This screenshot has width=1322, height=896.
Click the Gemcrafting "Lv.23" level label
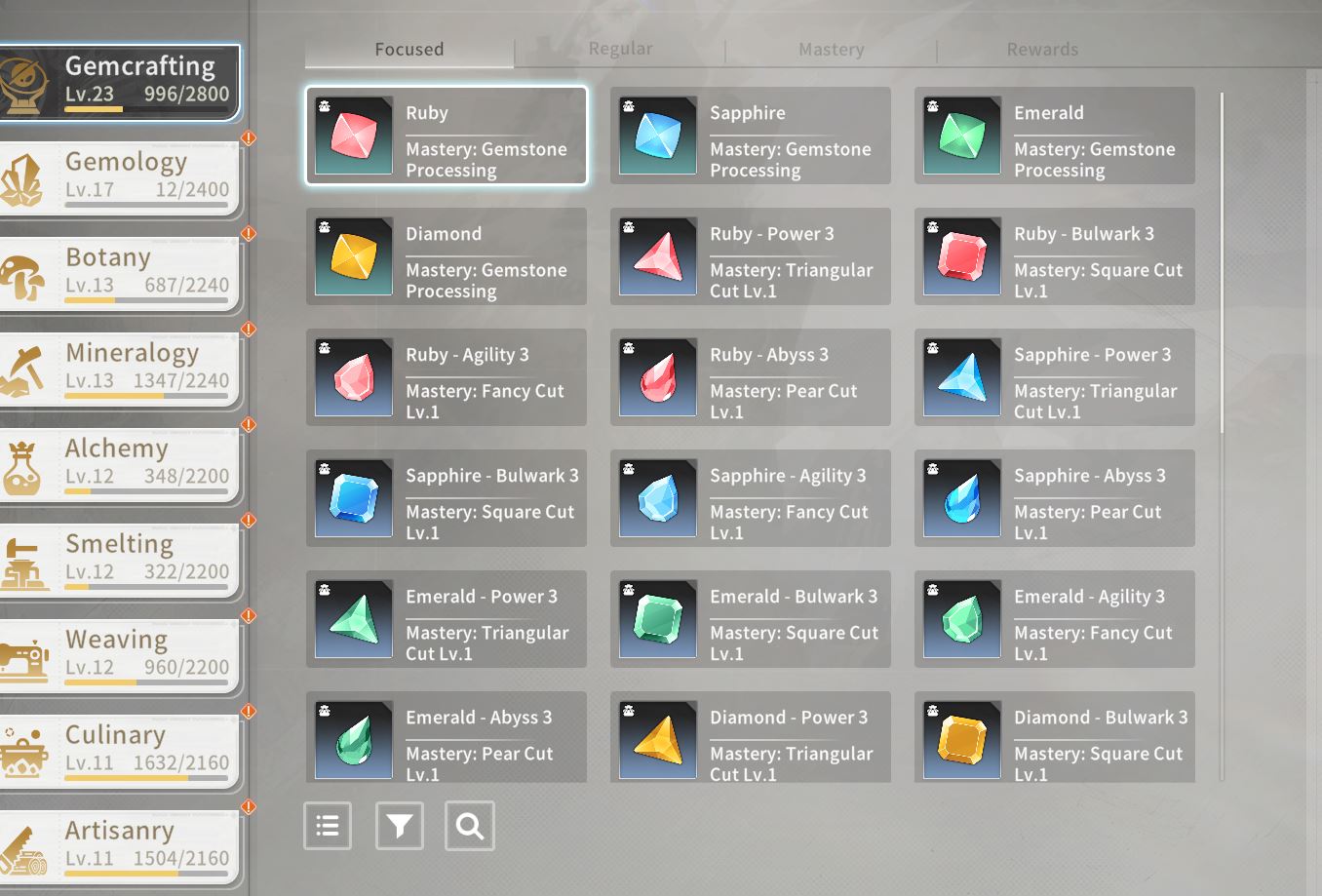pyautogui.click(x=90, y=95)
